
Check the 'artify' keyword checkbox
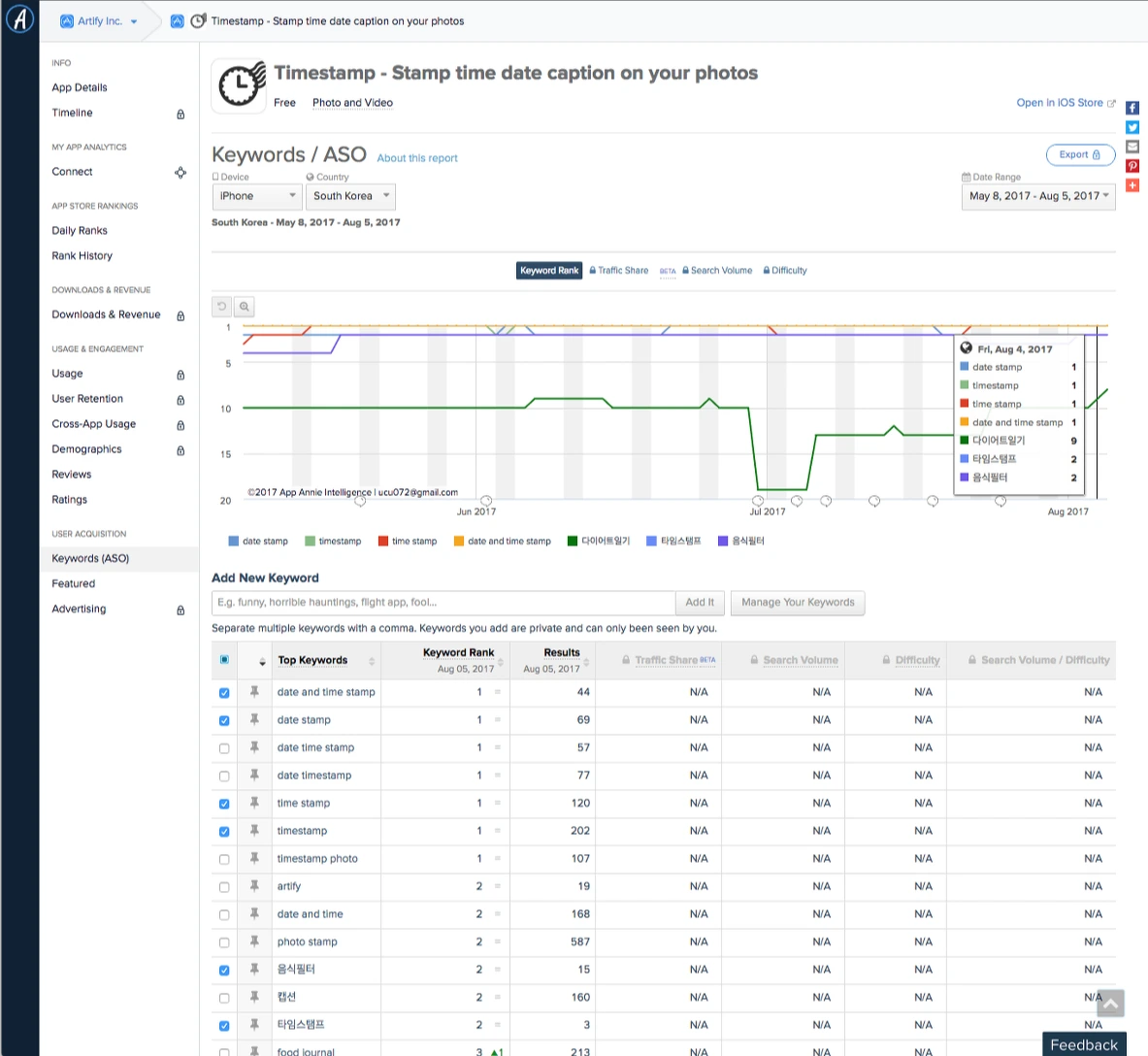tap(224, 887)
